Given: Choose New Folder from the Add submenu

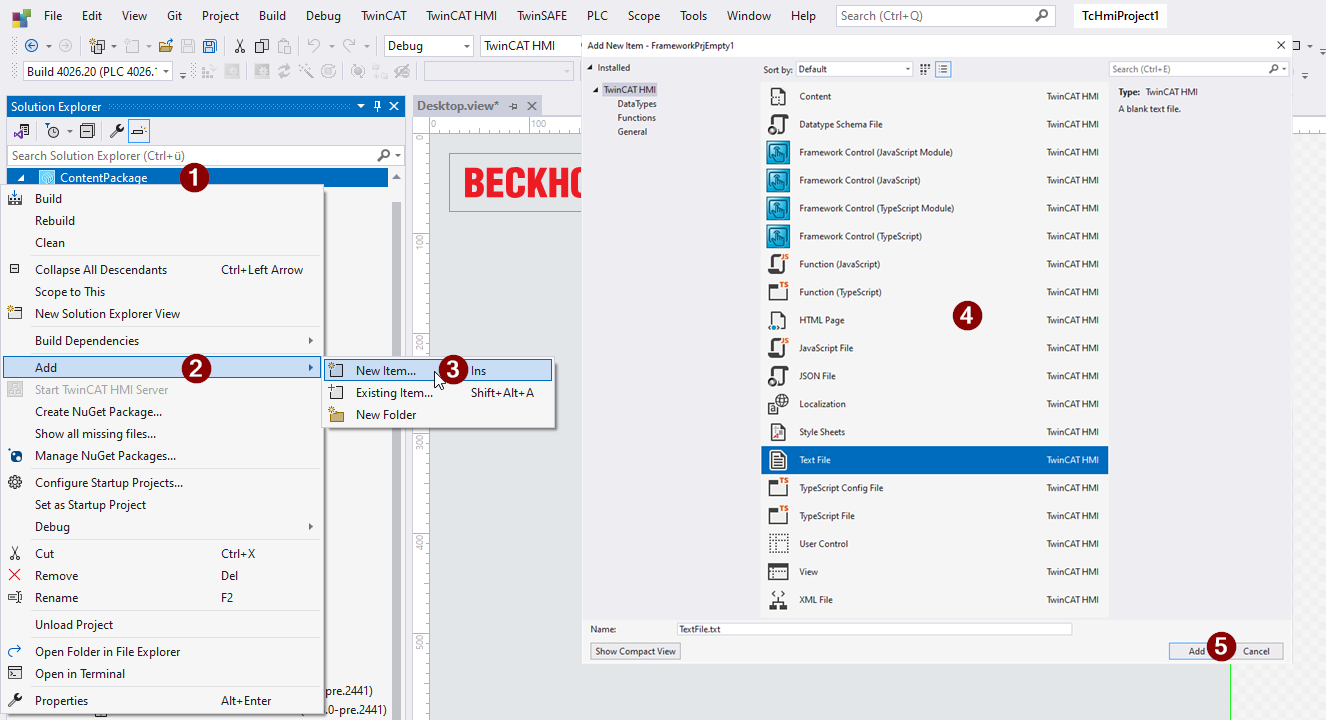Looking at the screenshot, I should pyautogui.click(x=386, y=415).
